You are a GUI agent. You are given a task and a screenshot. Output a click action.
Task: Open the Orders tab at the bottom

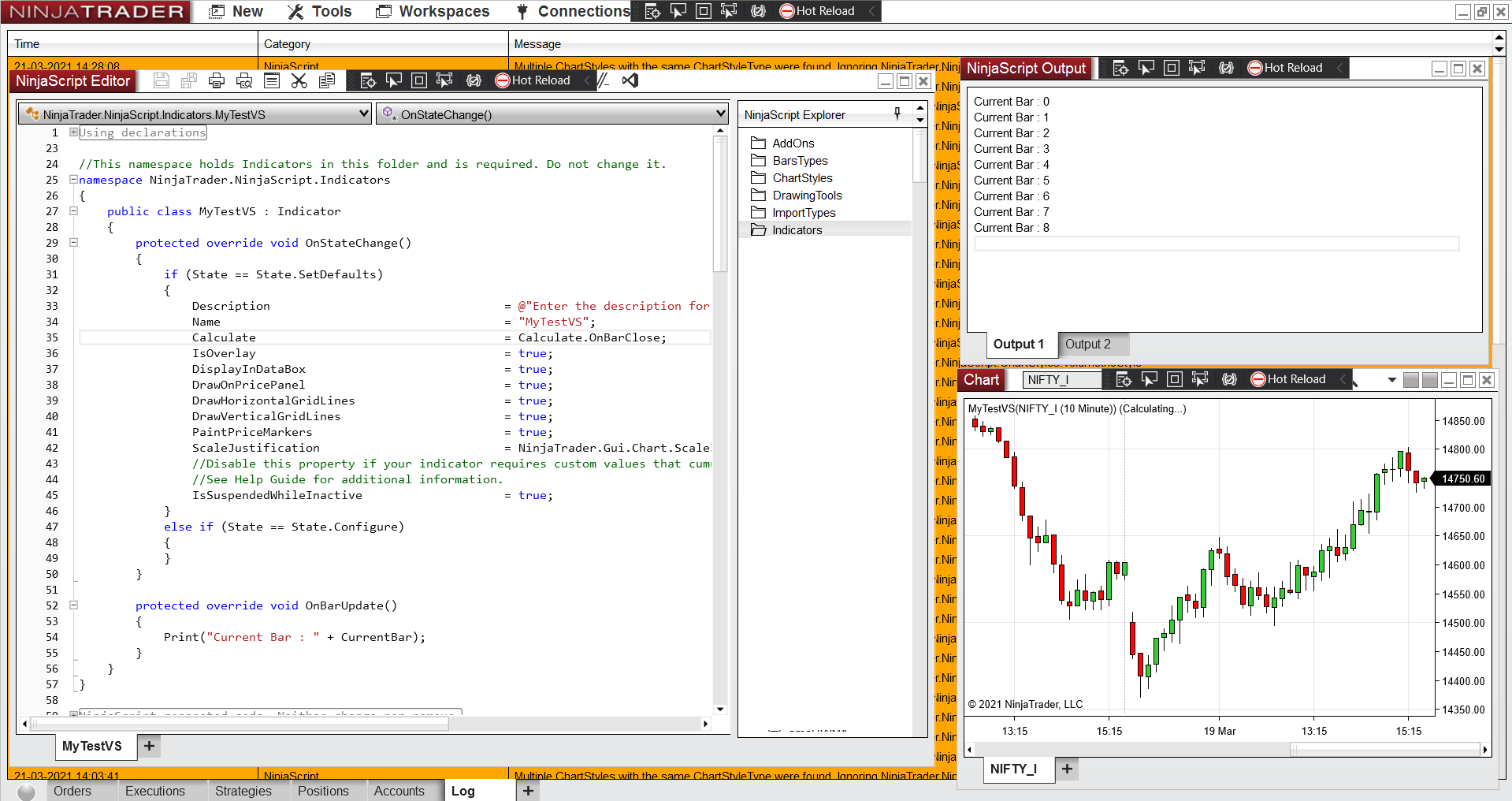(x=72, y=791)
